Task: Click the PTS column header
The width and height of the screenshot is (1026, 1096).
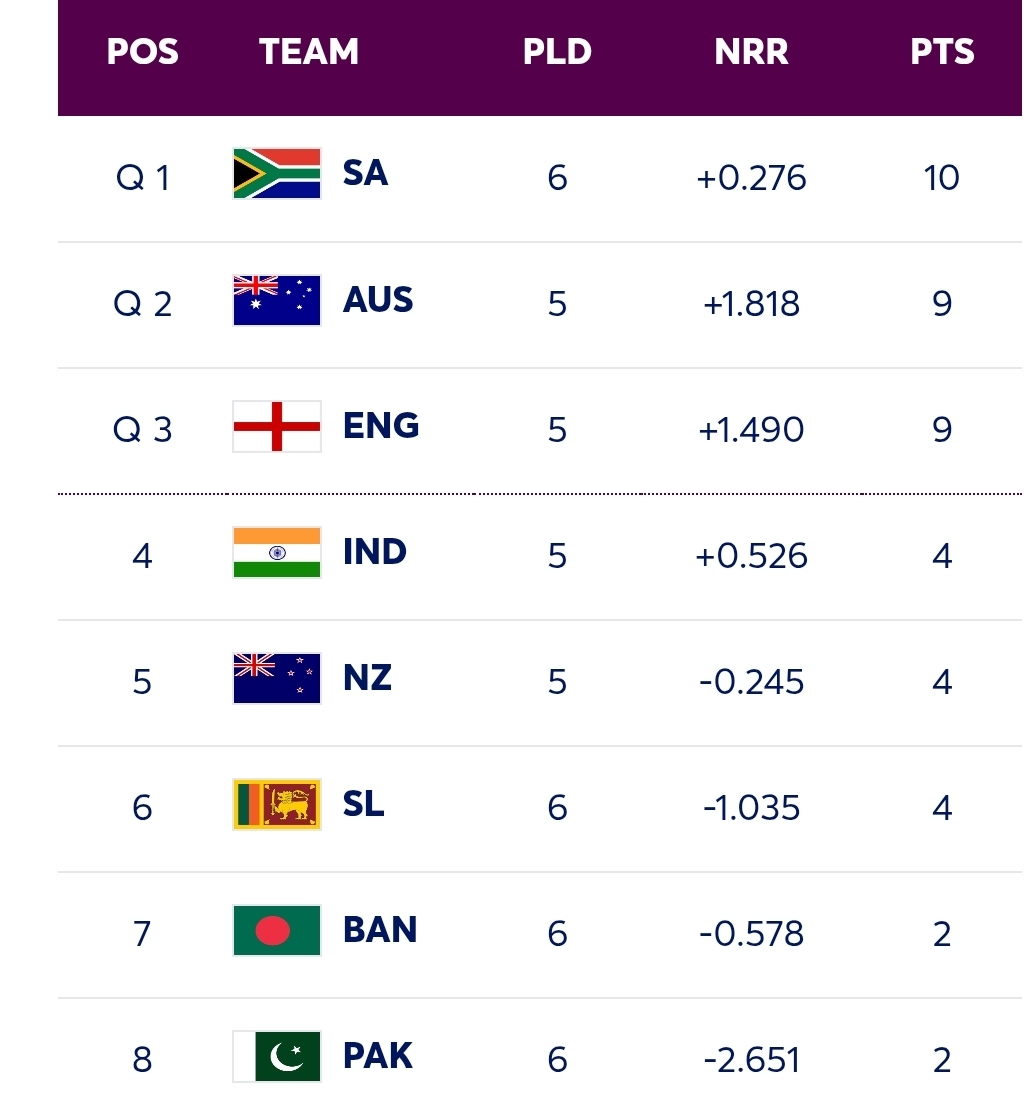Action: (942, 52)
